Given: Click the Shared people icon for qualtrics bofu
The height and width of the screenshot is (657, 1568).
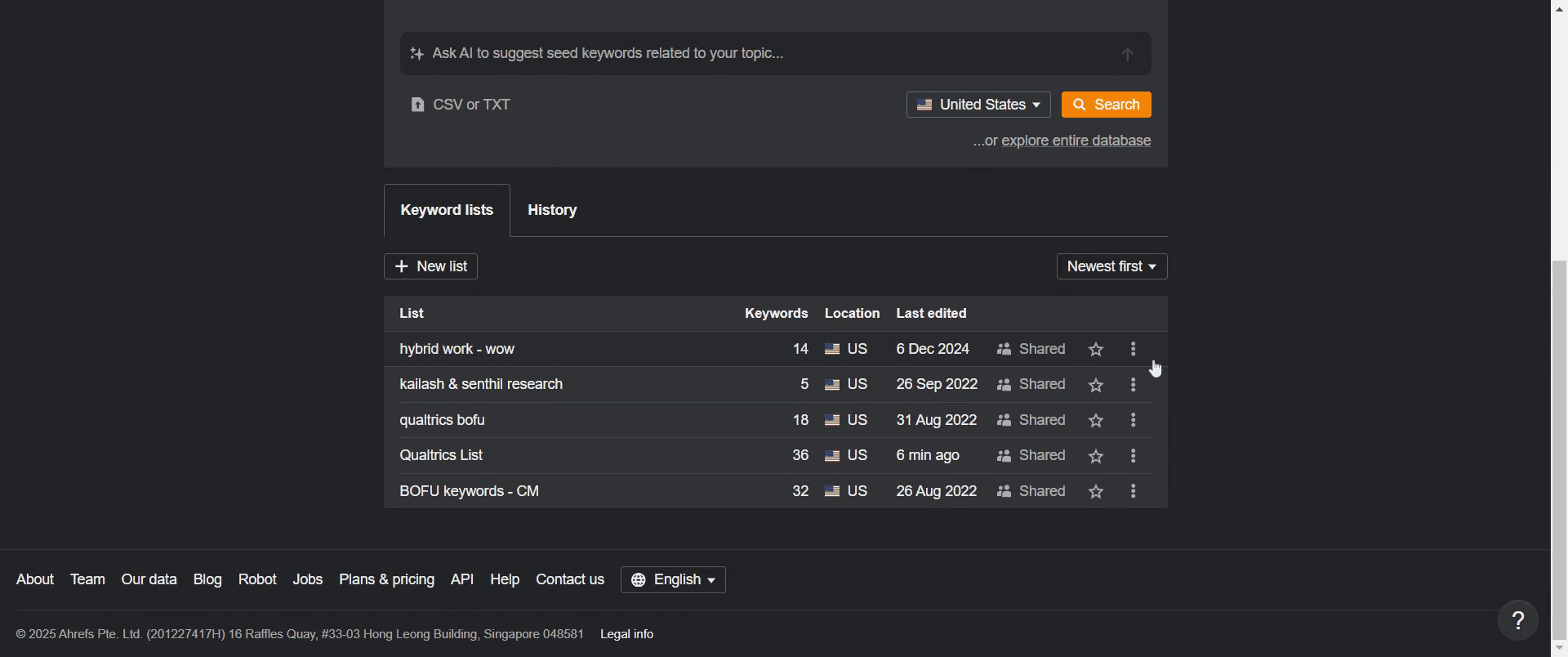Looking at the screenshot, I should [1004, 421].
